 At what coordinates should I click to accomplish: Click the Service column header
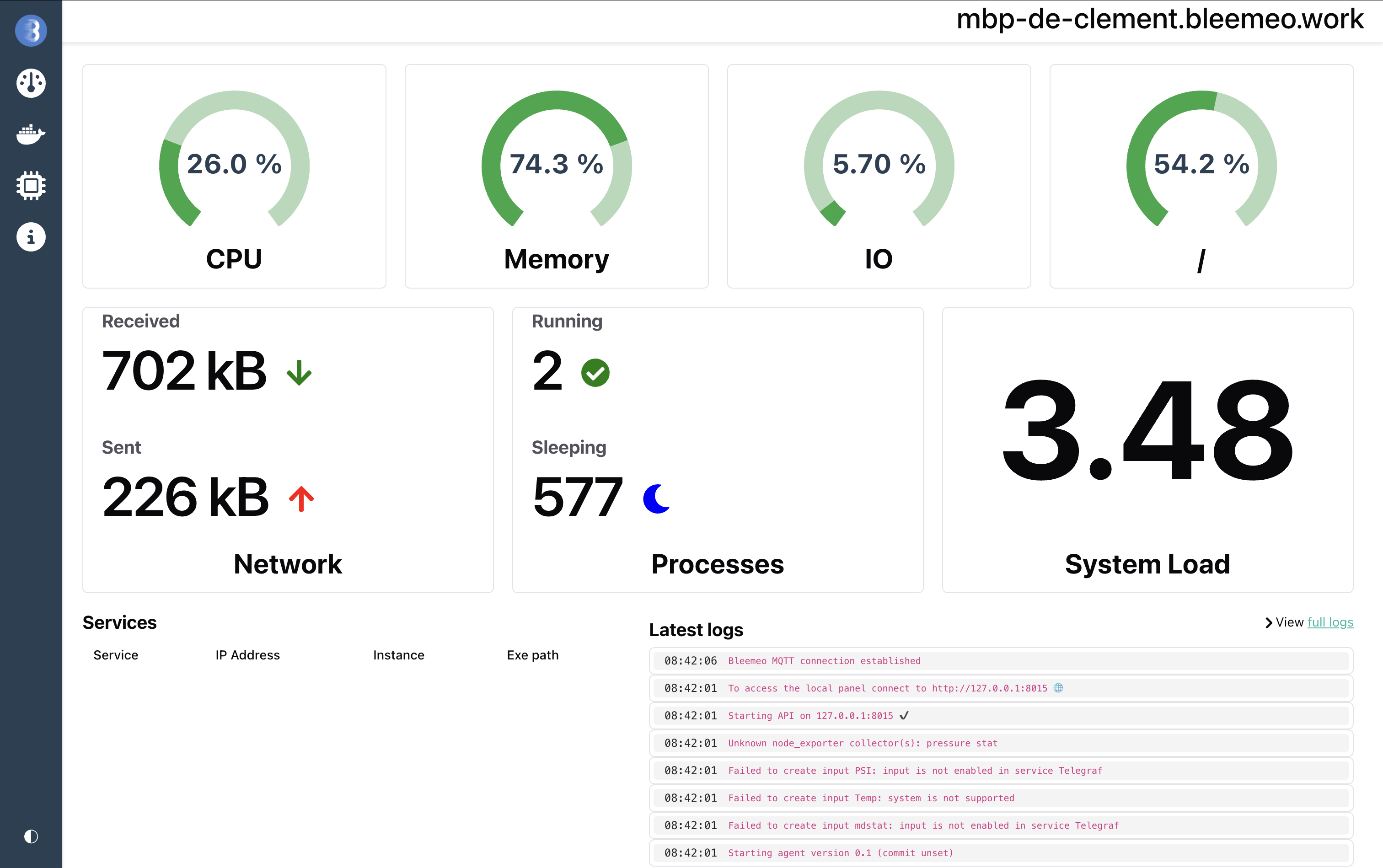[116, 655]
